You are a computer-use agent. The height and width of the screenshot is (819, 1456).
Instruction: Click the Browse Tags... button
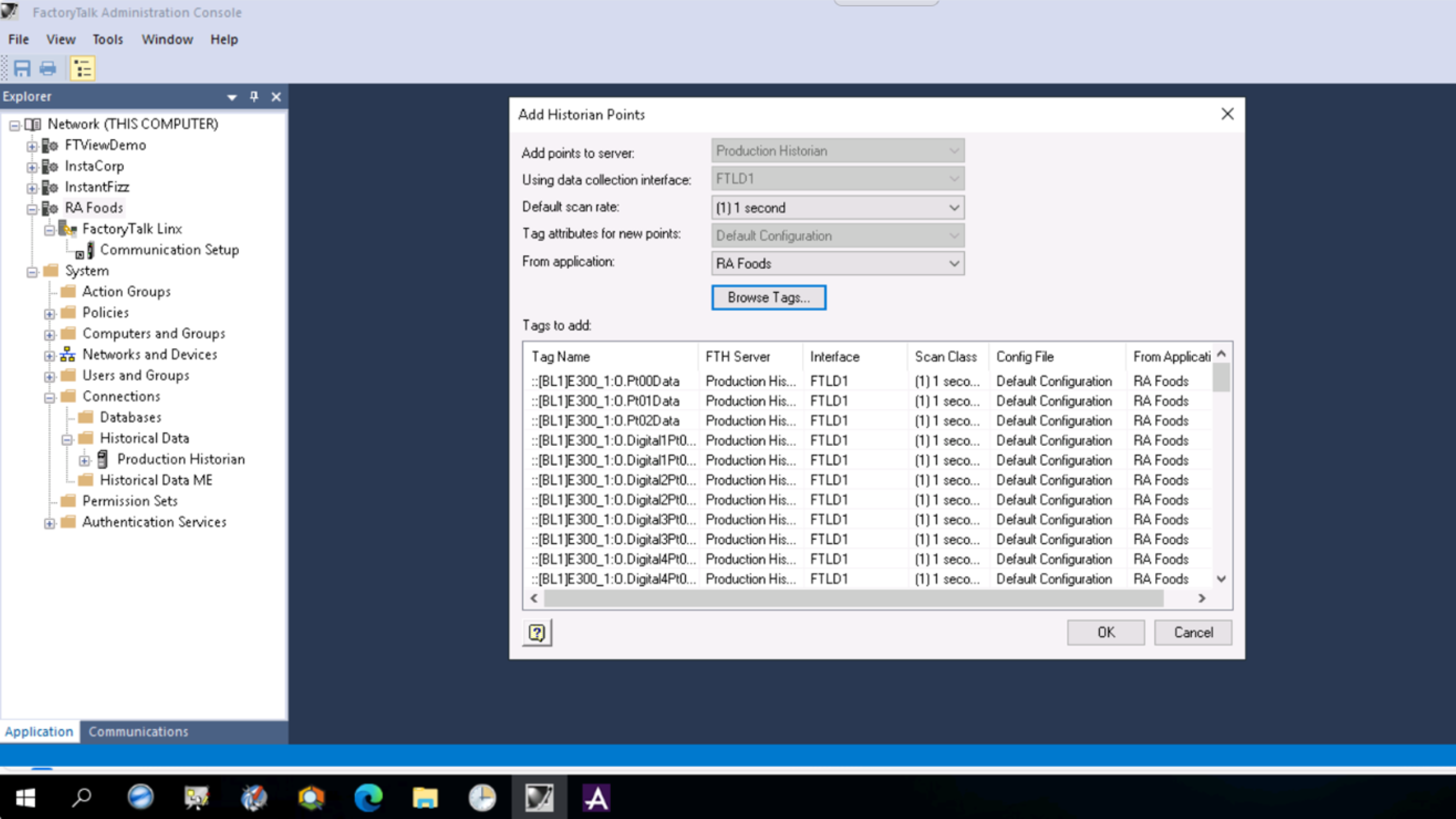[x=769, y=297]
